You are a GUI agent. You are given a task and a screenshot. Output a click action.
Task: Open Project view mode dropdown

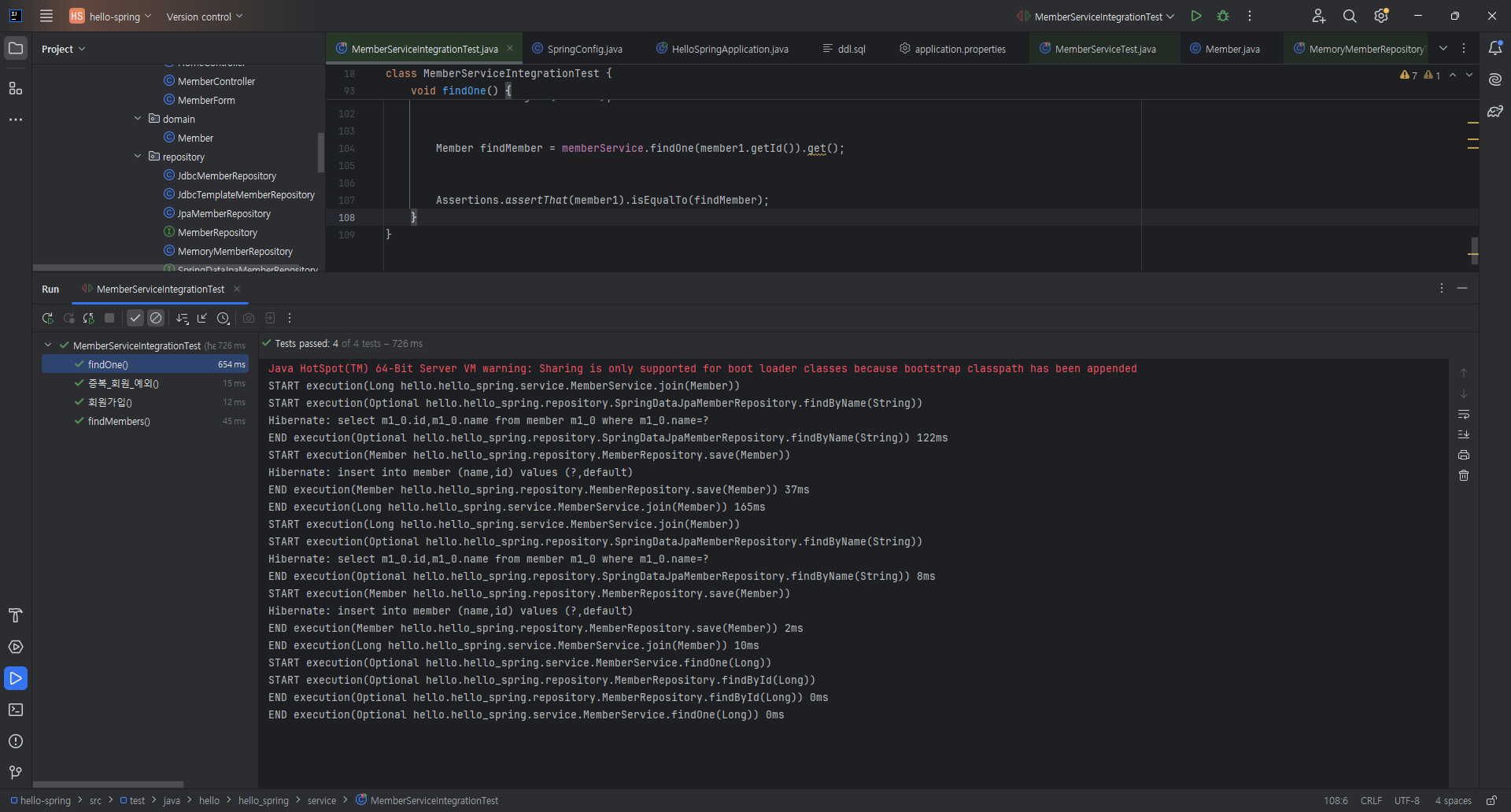63,49
